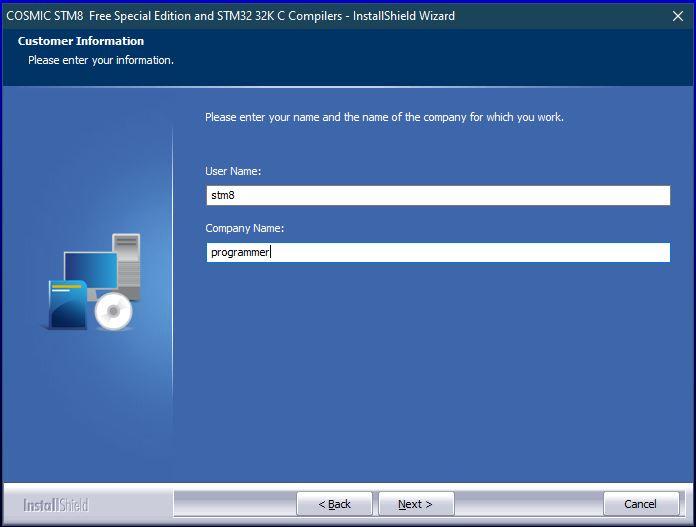The image size is (696, 527).
Task: Click the Next button to continue
Action: click(416, 504)
